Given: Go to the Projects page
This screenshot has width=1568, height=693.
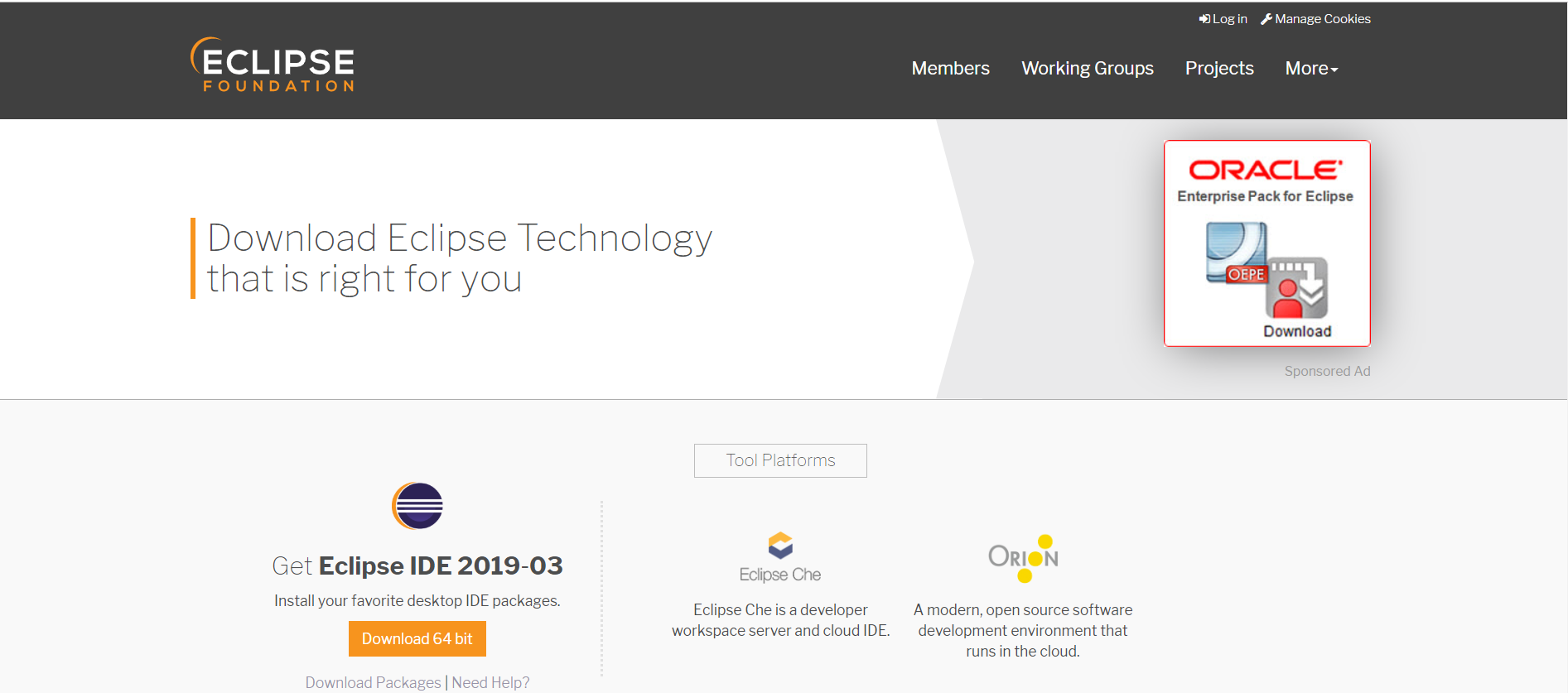Looking at the screenshot, I should point(1219,68).
